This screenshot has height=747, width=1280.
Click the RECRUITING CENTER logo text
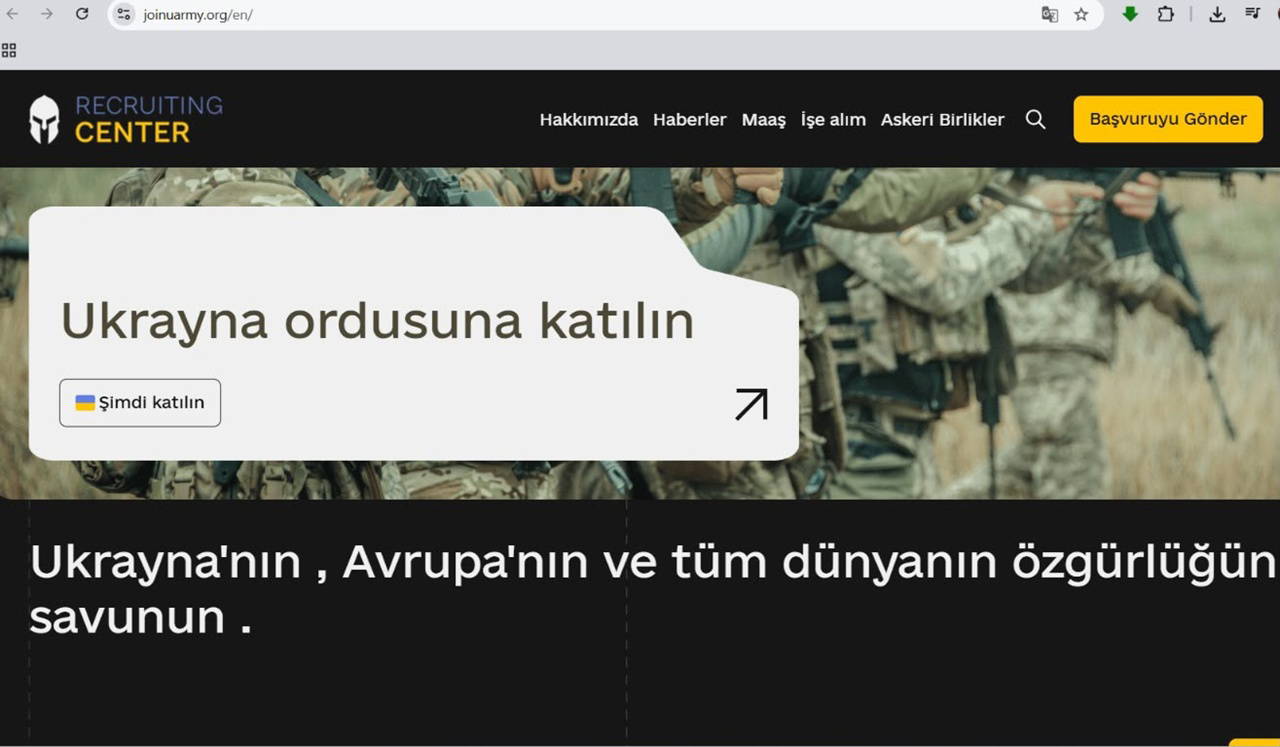click(149, 119)
